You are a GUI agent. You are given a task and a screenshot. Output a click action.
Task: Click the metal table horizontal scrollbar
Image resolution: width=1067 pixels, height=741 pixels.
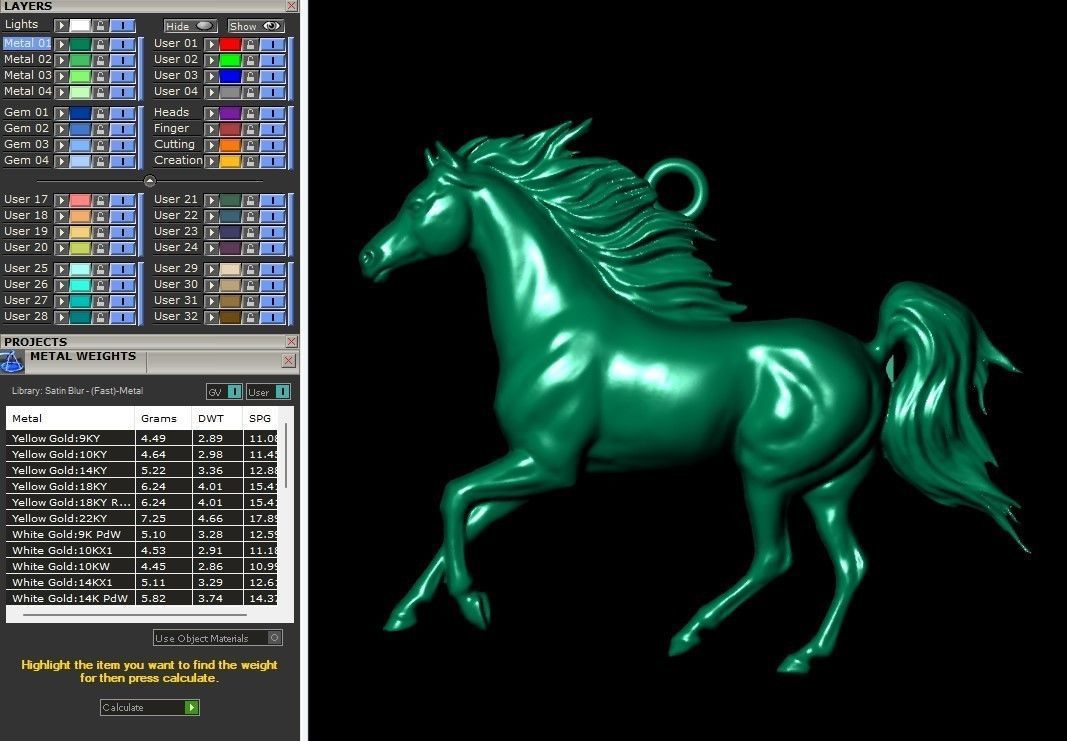[x=135, y=614]
